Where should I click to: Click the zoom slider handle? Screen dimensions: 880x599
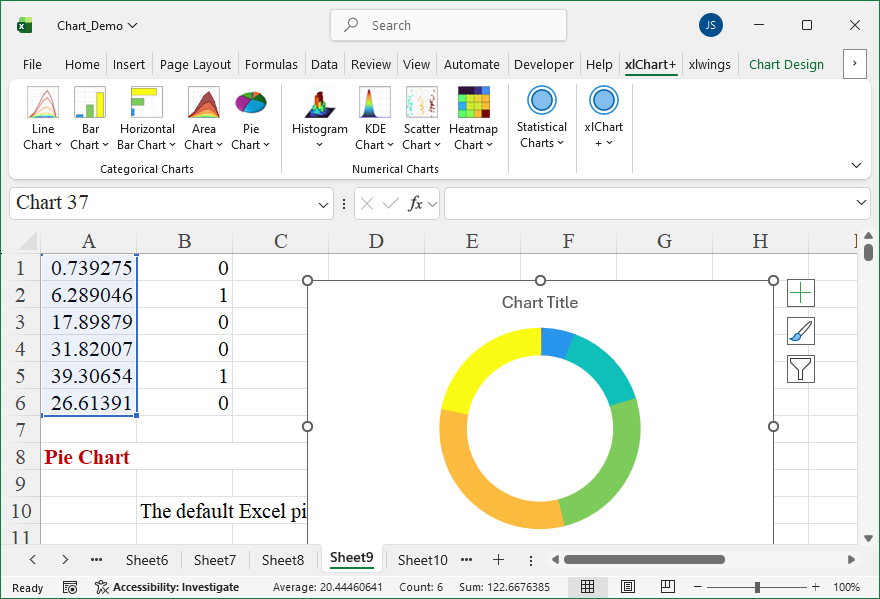(758, 587)
